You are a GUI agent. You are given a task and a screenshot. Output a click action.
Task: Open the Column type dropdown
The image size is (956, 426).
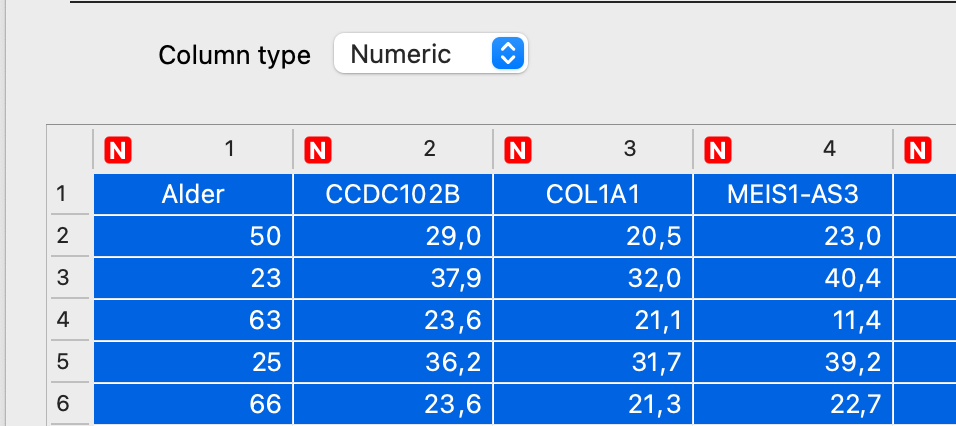click(x=430, y=54)
